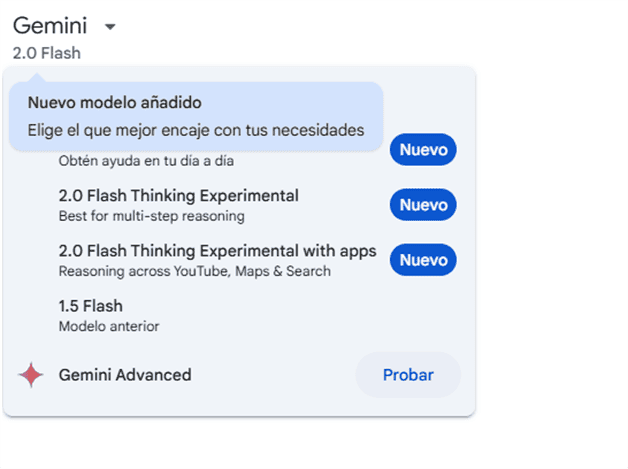Click the Elige el que mejor encaje text
The width and height of the screenshot is (628, 469).
pos(196,130)
